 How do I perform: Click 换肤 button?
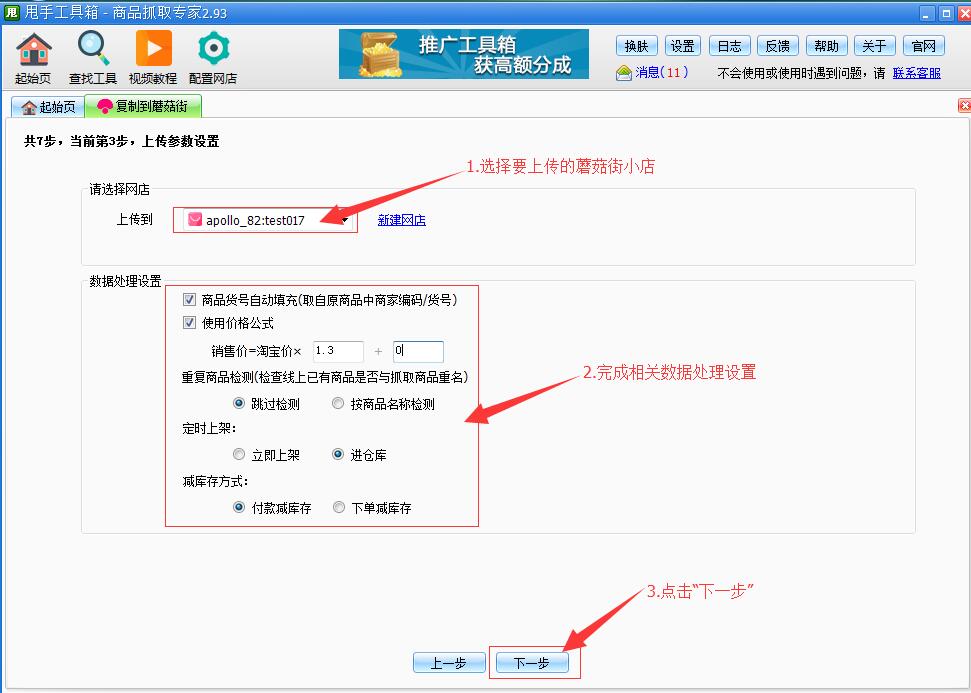(x=636, y=46)
